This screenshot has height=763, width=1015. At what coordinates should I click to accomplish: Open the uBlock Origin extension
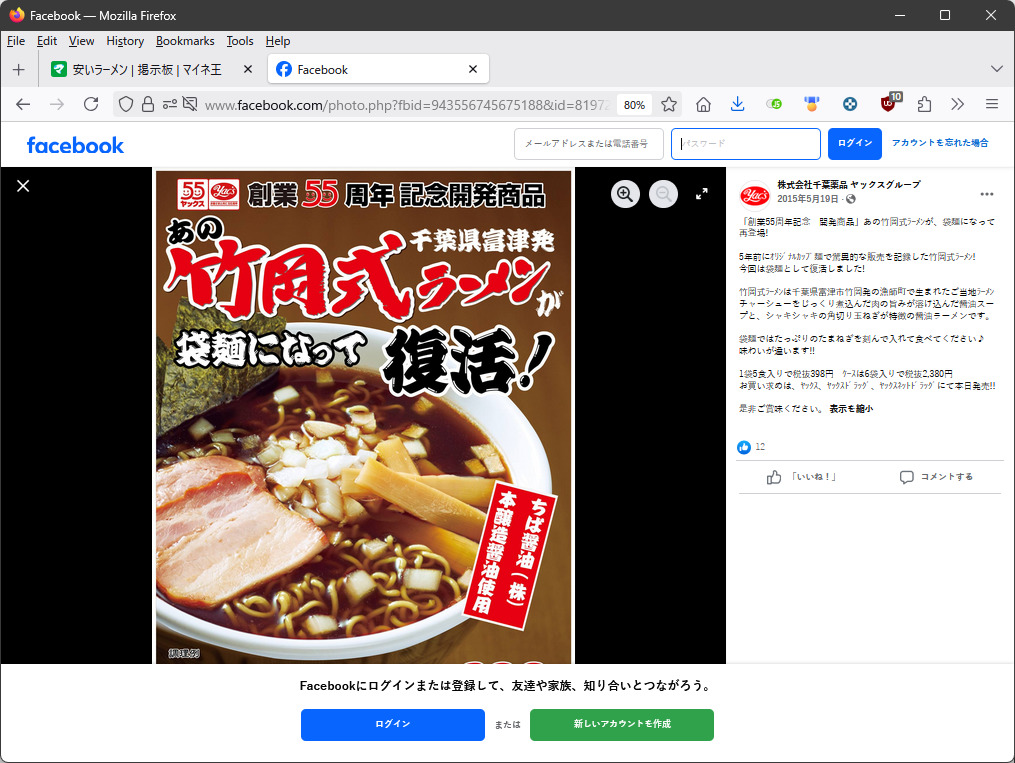[888, 104]
